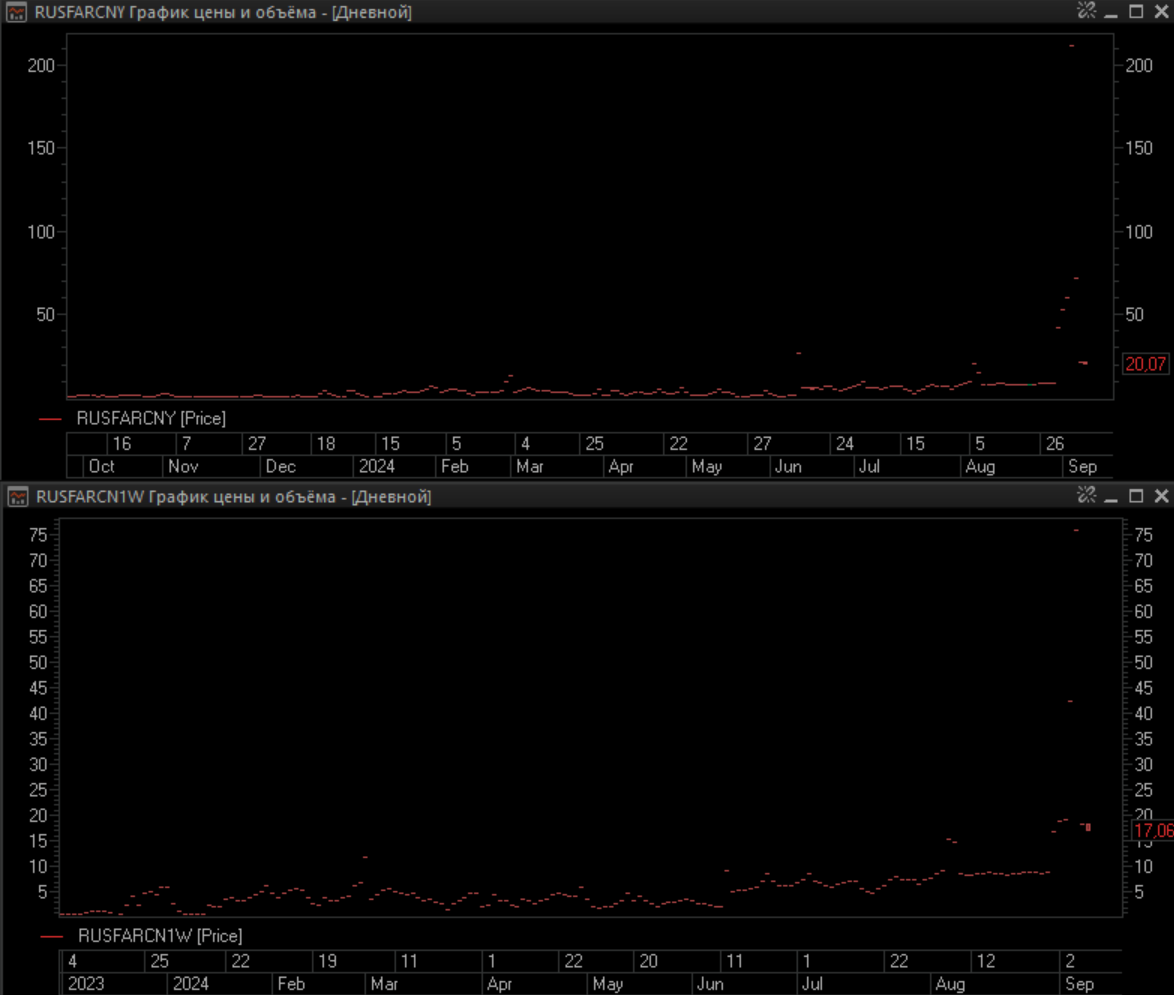The image size is (1174, 995).
Task: Click the RUSFARCN1W data point near 42
Action: click(1070, 701)
